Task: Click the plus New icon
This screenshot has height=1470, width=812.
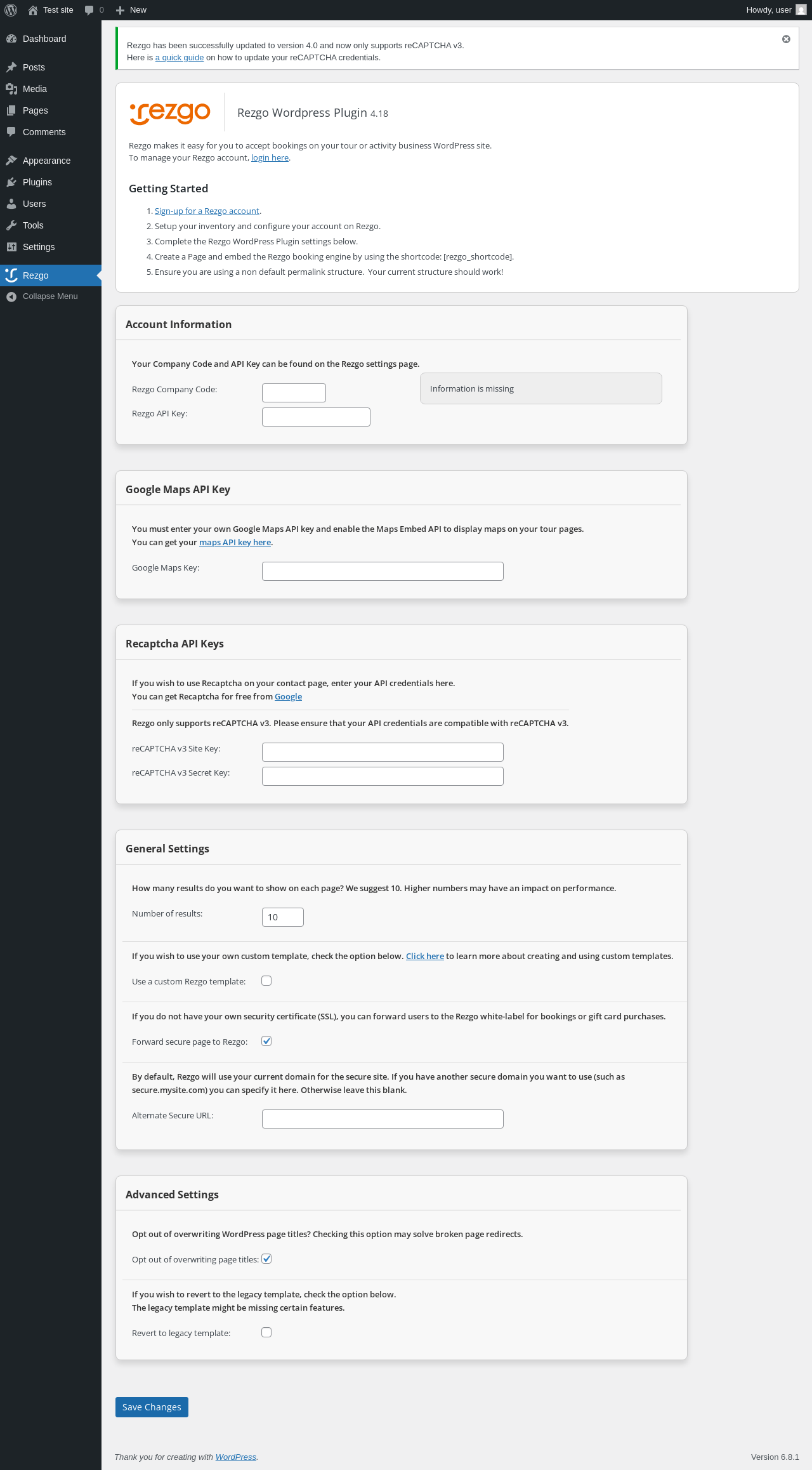Action: tap(120, 10)
